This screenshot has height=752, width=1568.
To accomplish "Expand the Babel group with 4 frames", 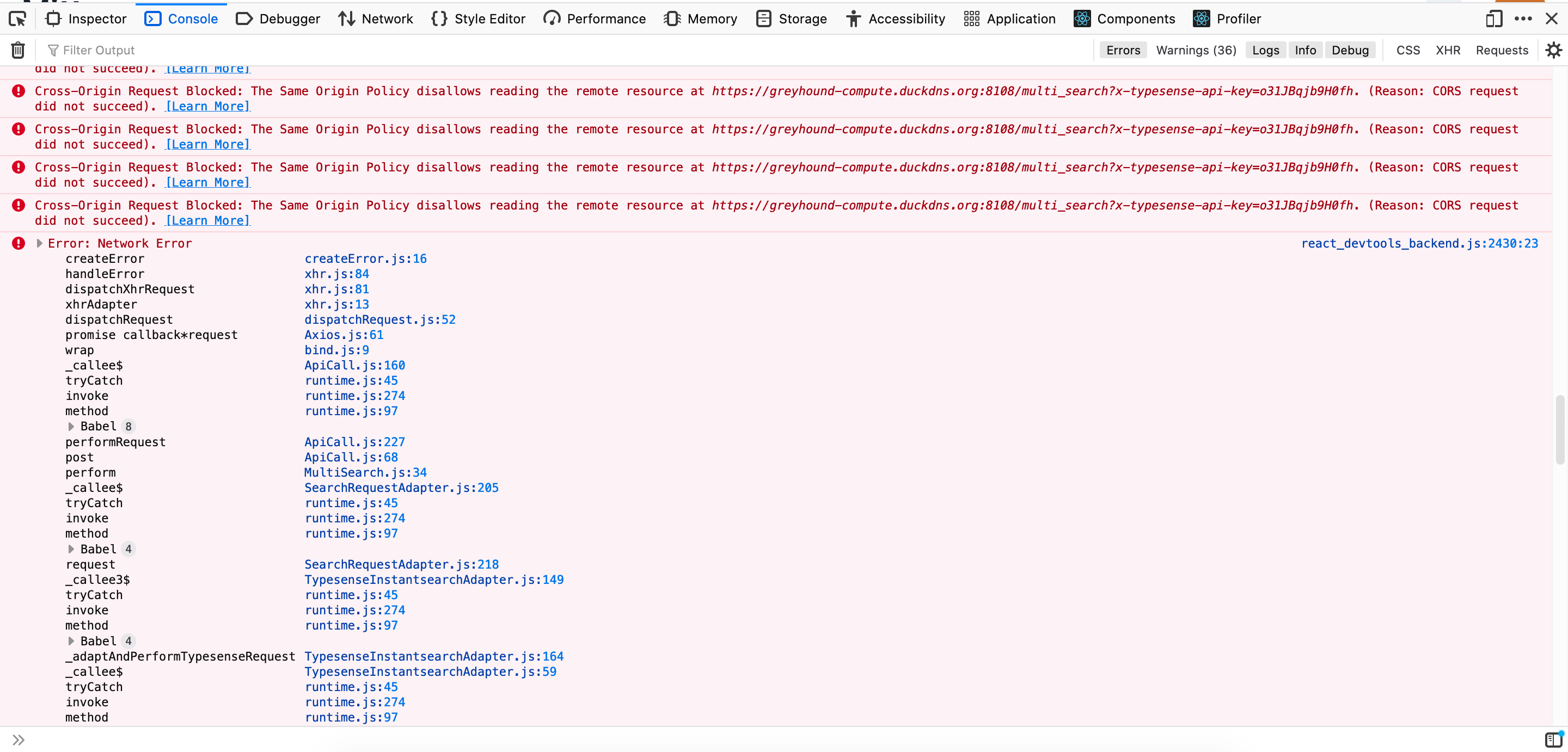I will tap(71, 548).
